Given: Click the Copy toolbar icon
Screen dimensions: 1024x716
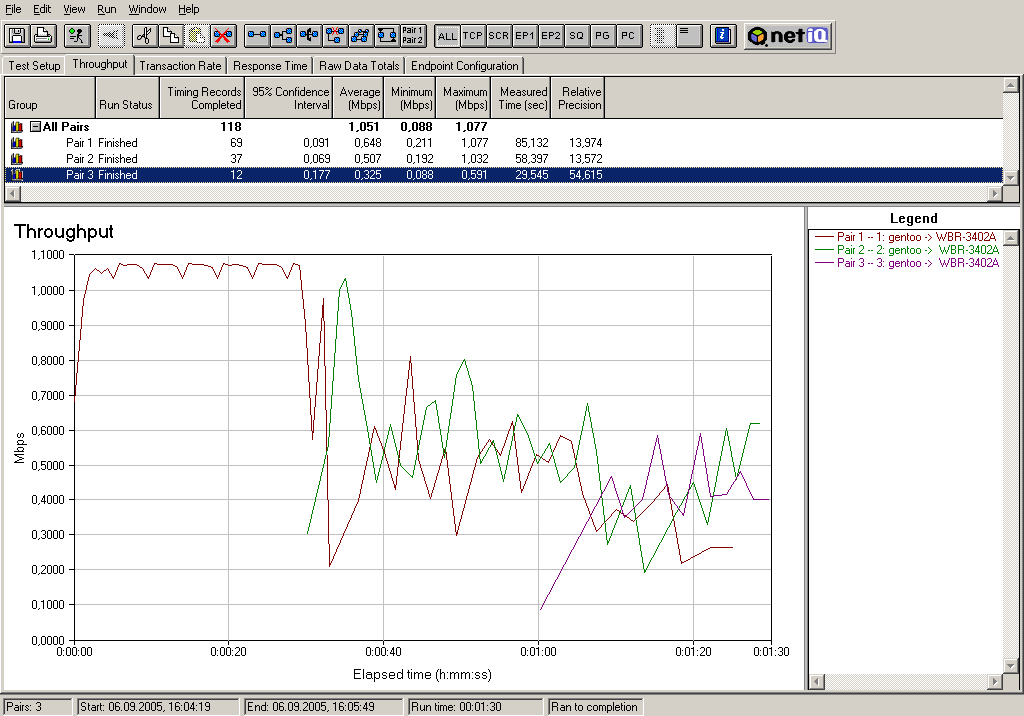Looking at the screenshot, I should [170, 35].
